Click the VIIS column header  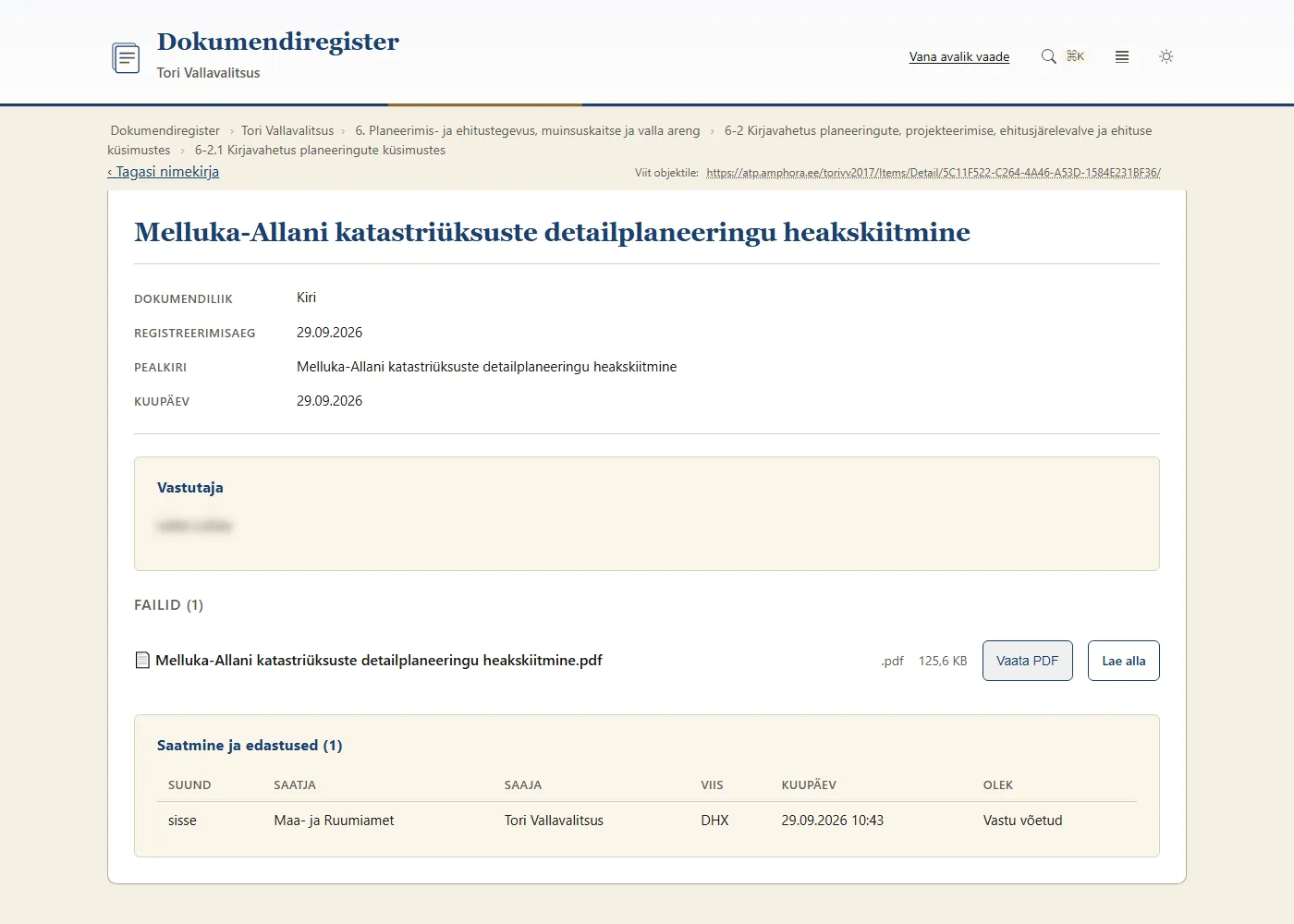pos(712,785)
